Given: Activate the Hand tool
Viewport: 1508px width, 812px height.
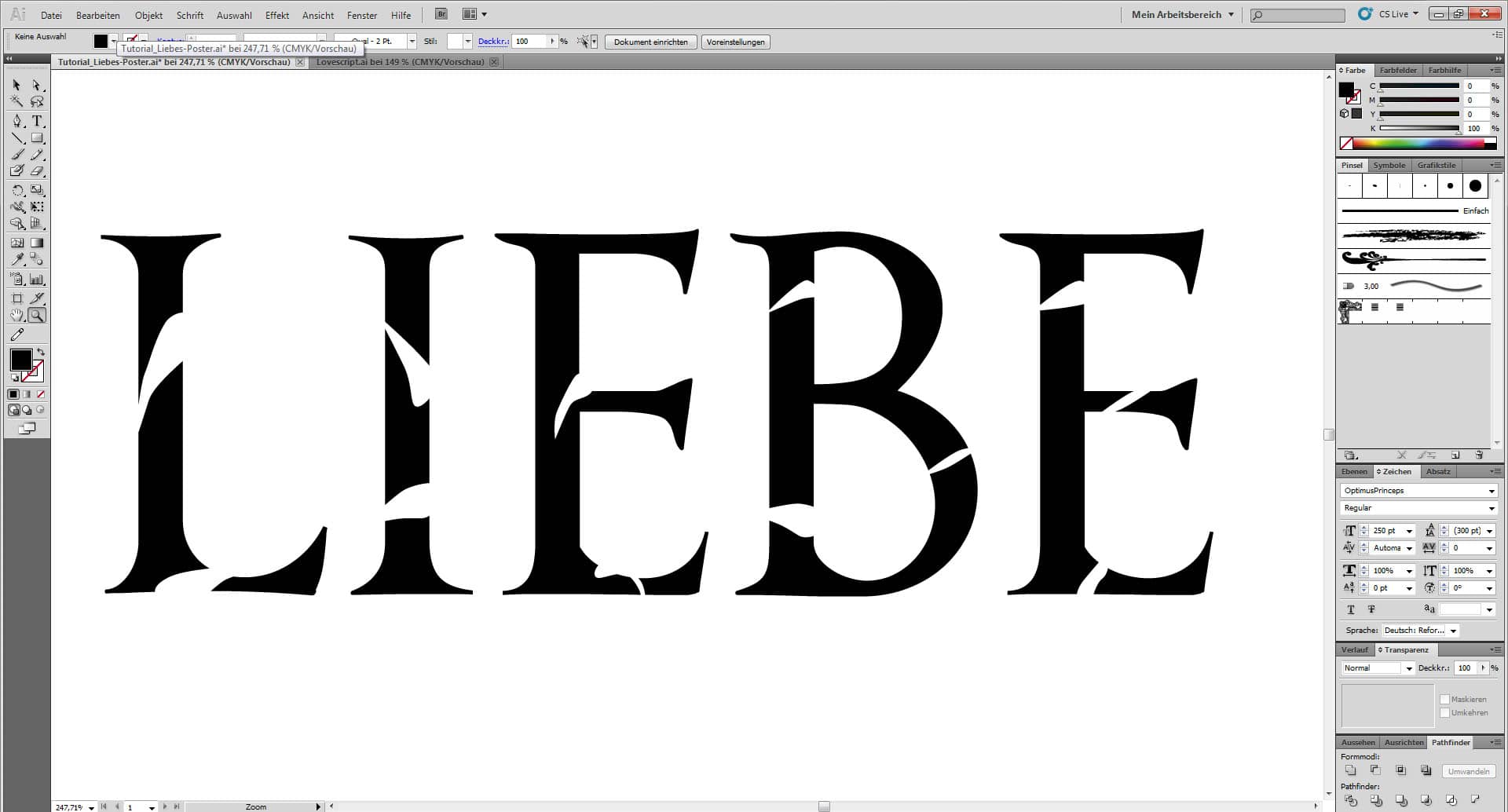Looking at the screenshot, I should (17, 314).
